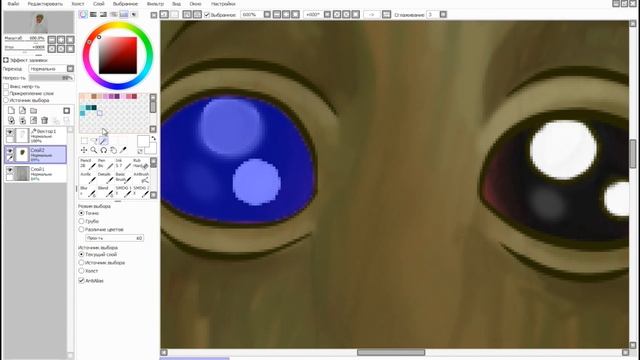Choose the Pencil brush preset

pyautogui.click(x=87, y=164)
